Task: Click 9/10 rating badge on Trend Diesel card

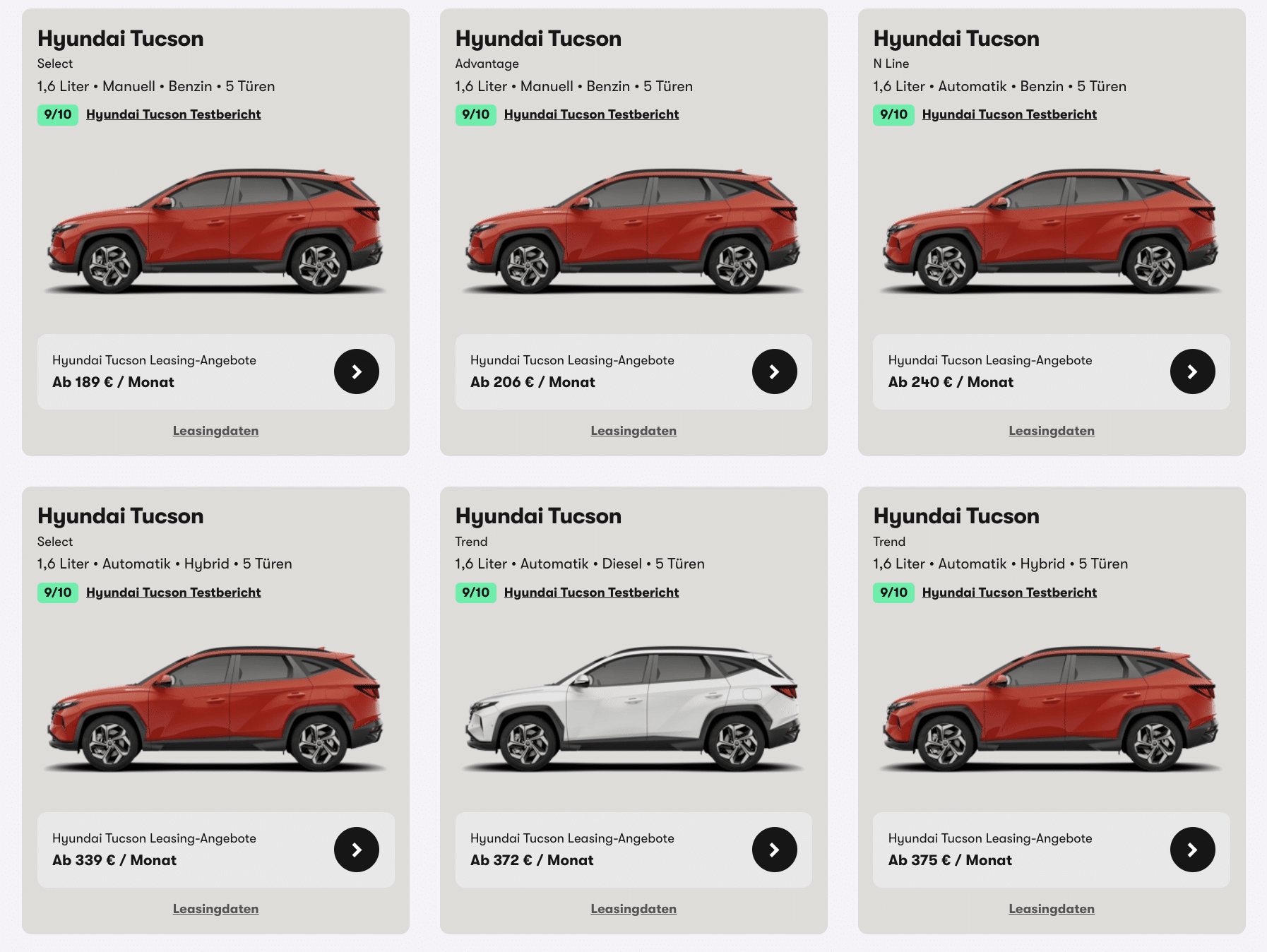Action: pos(475,593)
